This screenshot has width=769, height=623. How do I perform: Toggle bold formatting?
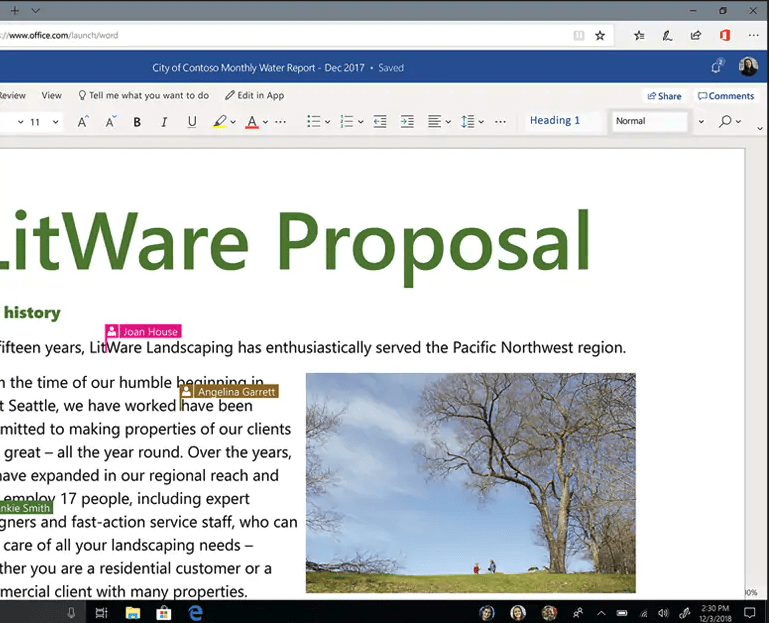pyautogui.click(x=137, y=122)
